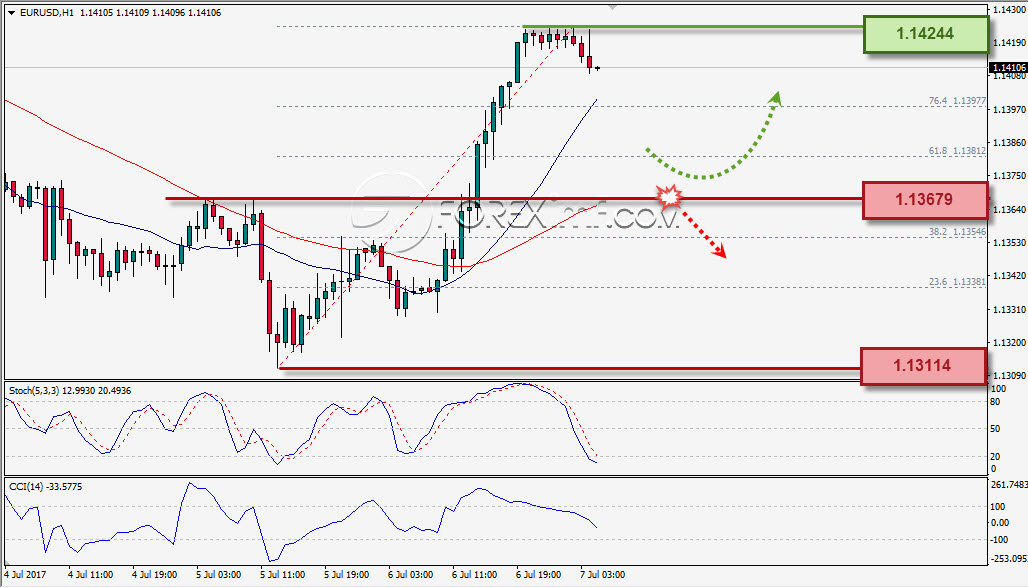Click the CCI(14) -33.5775 indicator label
The image size is (1028, 588).
tap(45, 487)
